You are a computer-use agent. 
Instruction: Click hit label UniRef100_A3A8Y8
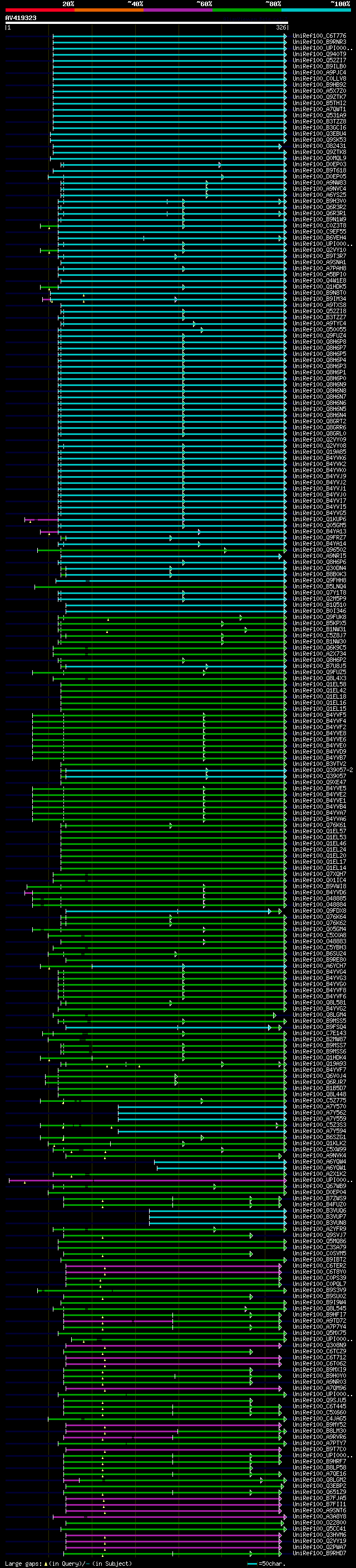319,1517
